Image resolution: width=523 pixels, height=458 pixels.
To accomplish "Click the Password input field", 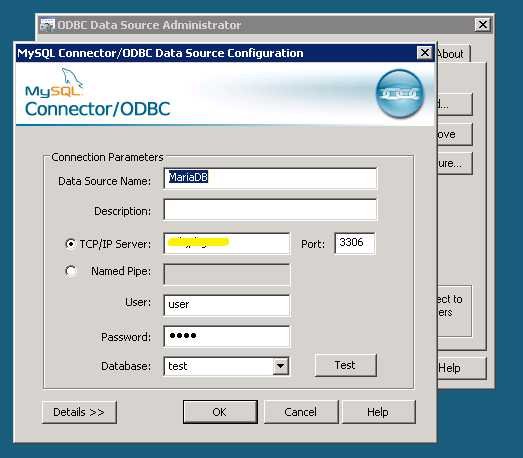I will 227,336.
